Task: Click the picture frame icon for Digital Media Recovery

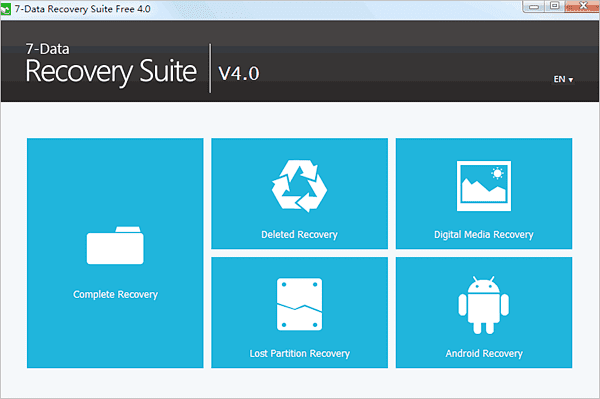Action: point(484,186)
